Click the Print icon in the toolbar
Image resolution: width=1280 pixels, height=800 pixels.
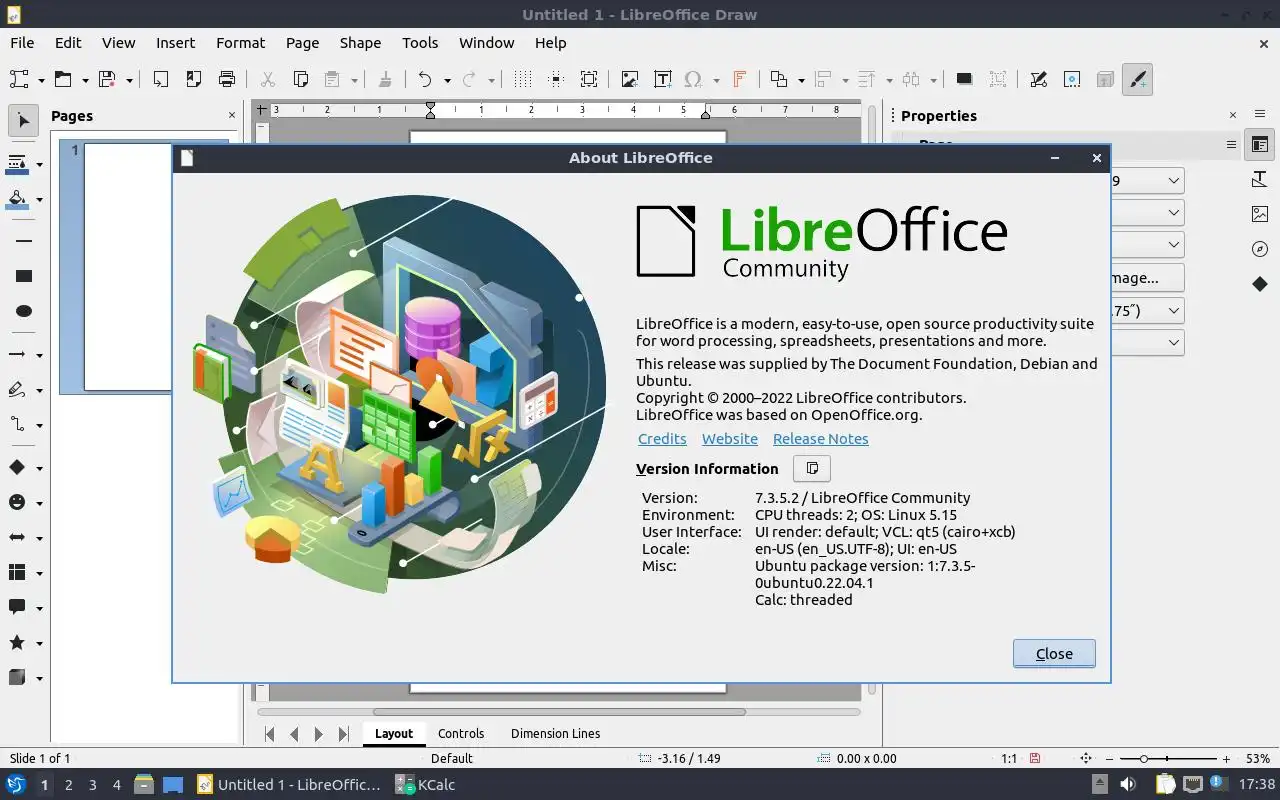(227, 79)
